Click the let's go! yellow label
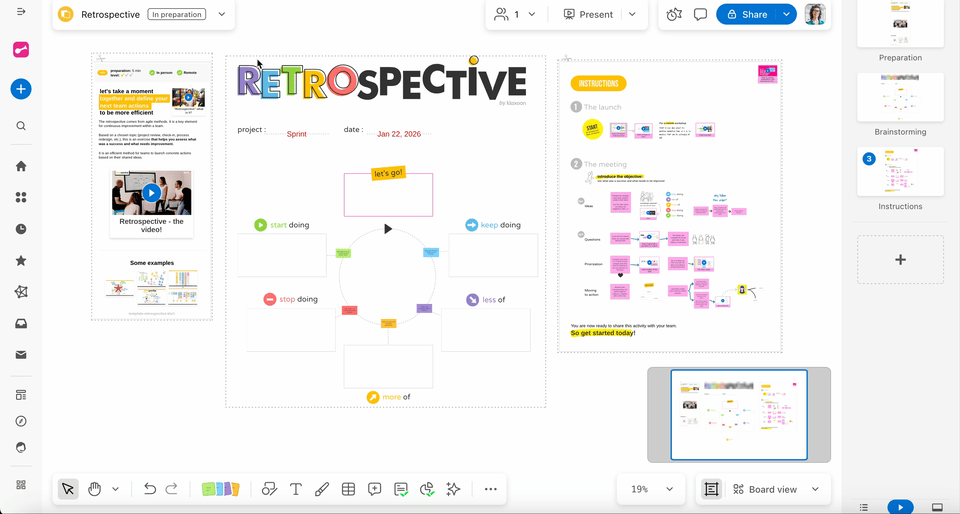The height and width of the screenshot is (514, 960). click(388, 173)
